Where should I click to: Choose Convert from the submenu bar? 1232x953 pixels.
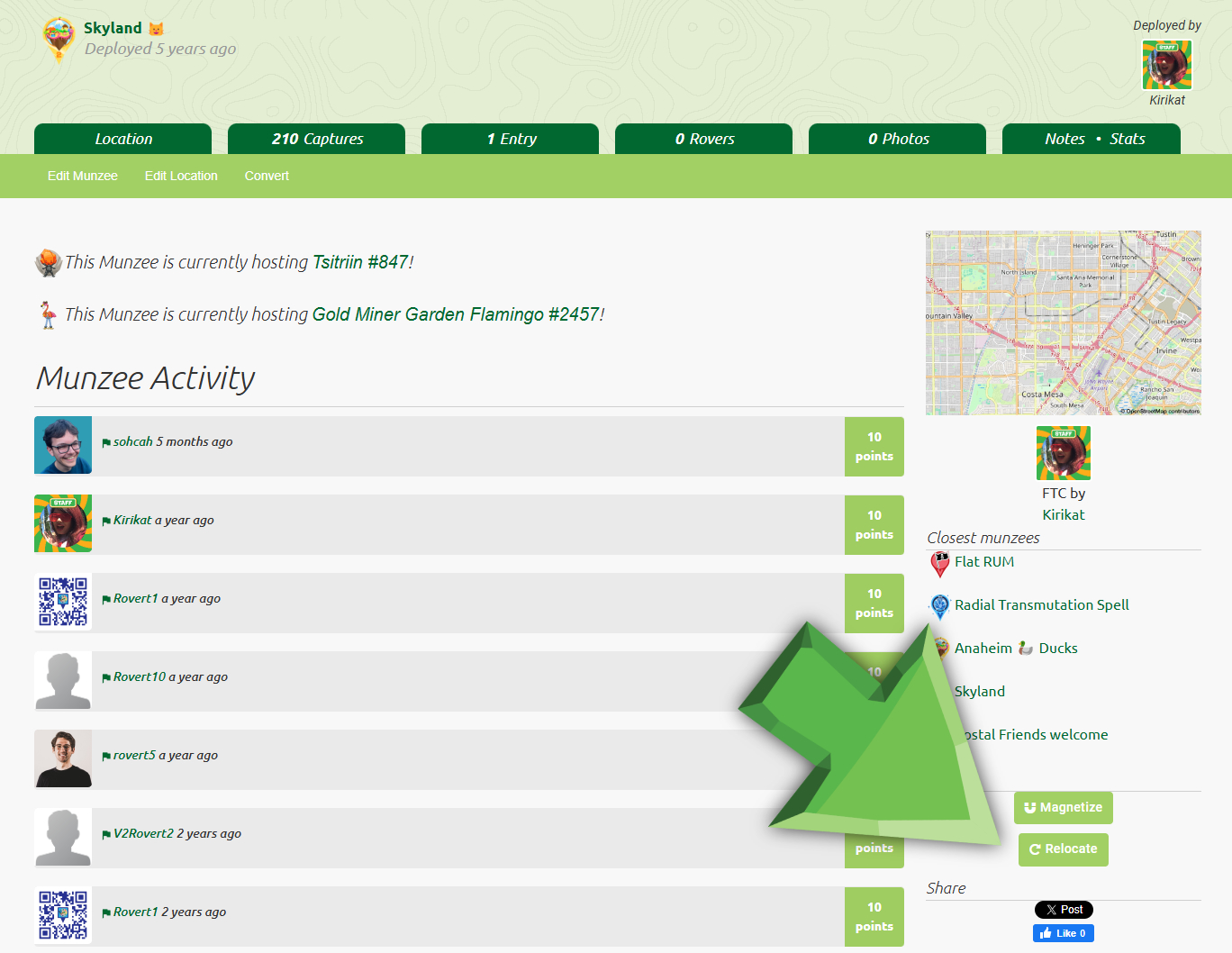pos(267,176)
